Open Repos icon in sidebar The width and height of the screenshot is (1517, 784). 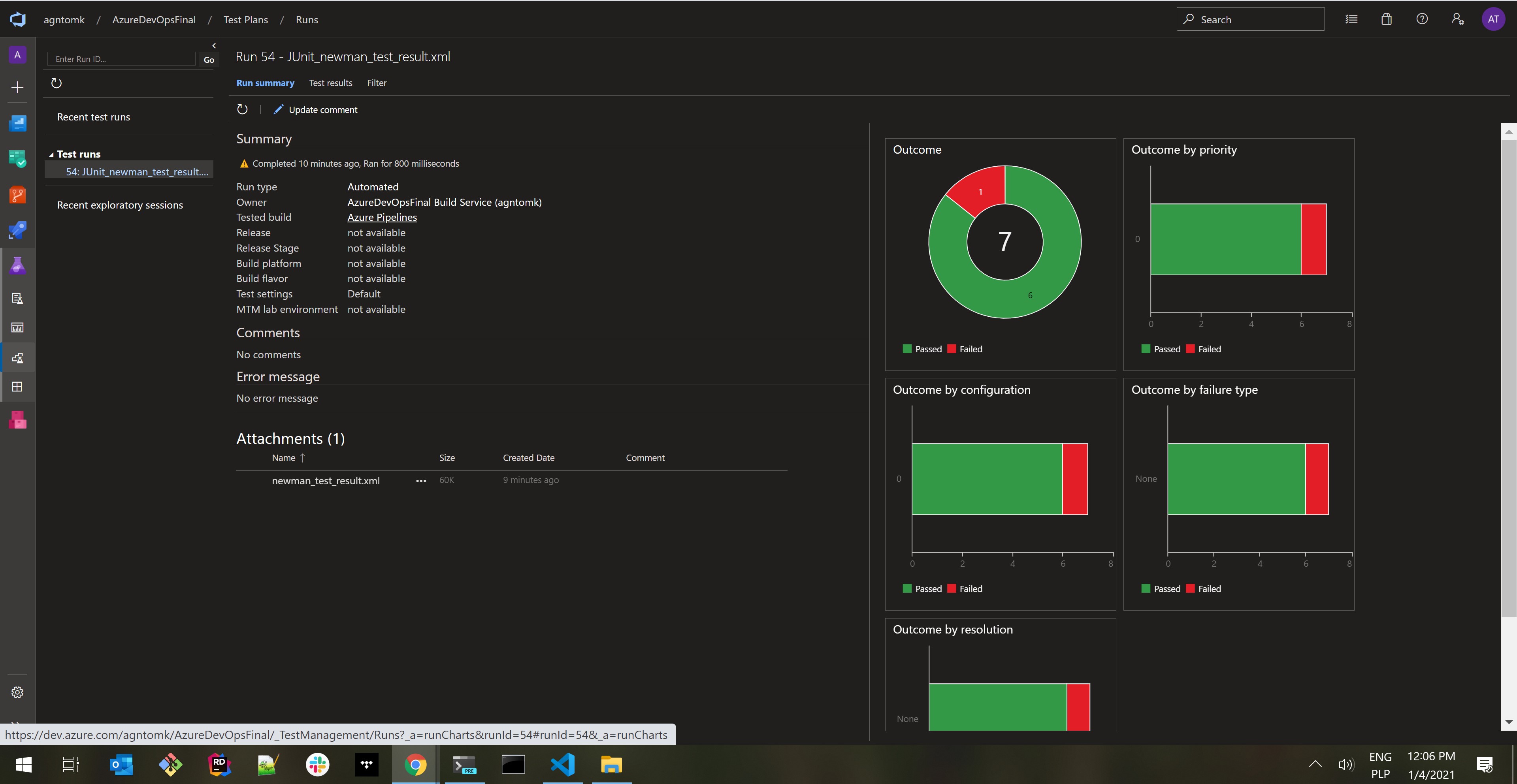pos(18,195)
